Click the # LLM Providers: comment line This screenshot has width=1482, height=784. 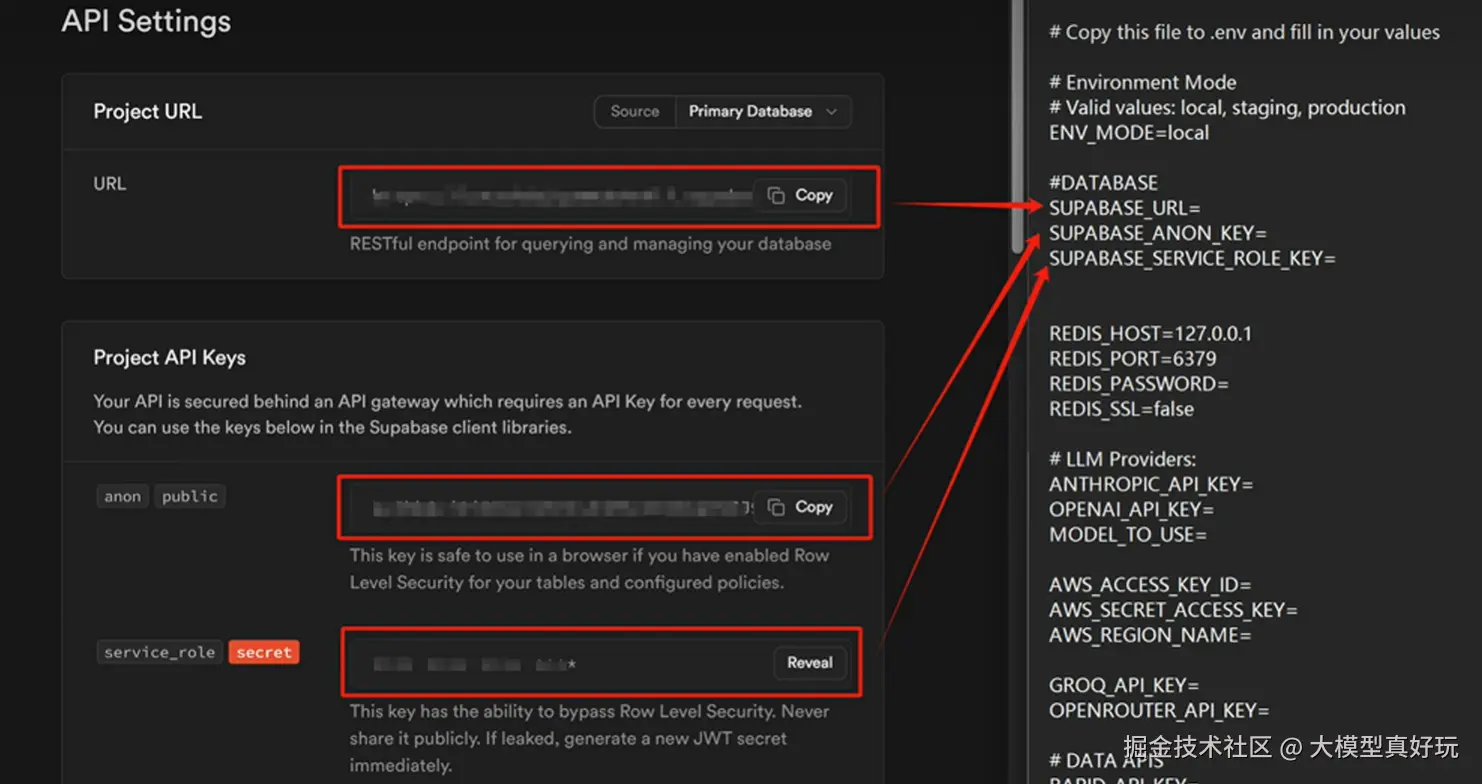point(1122,459)
